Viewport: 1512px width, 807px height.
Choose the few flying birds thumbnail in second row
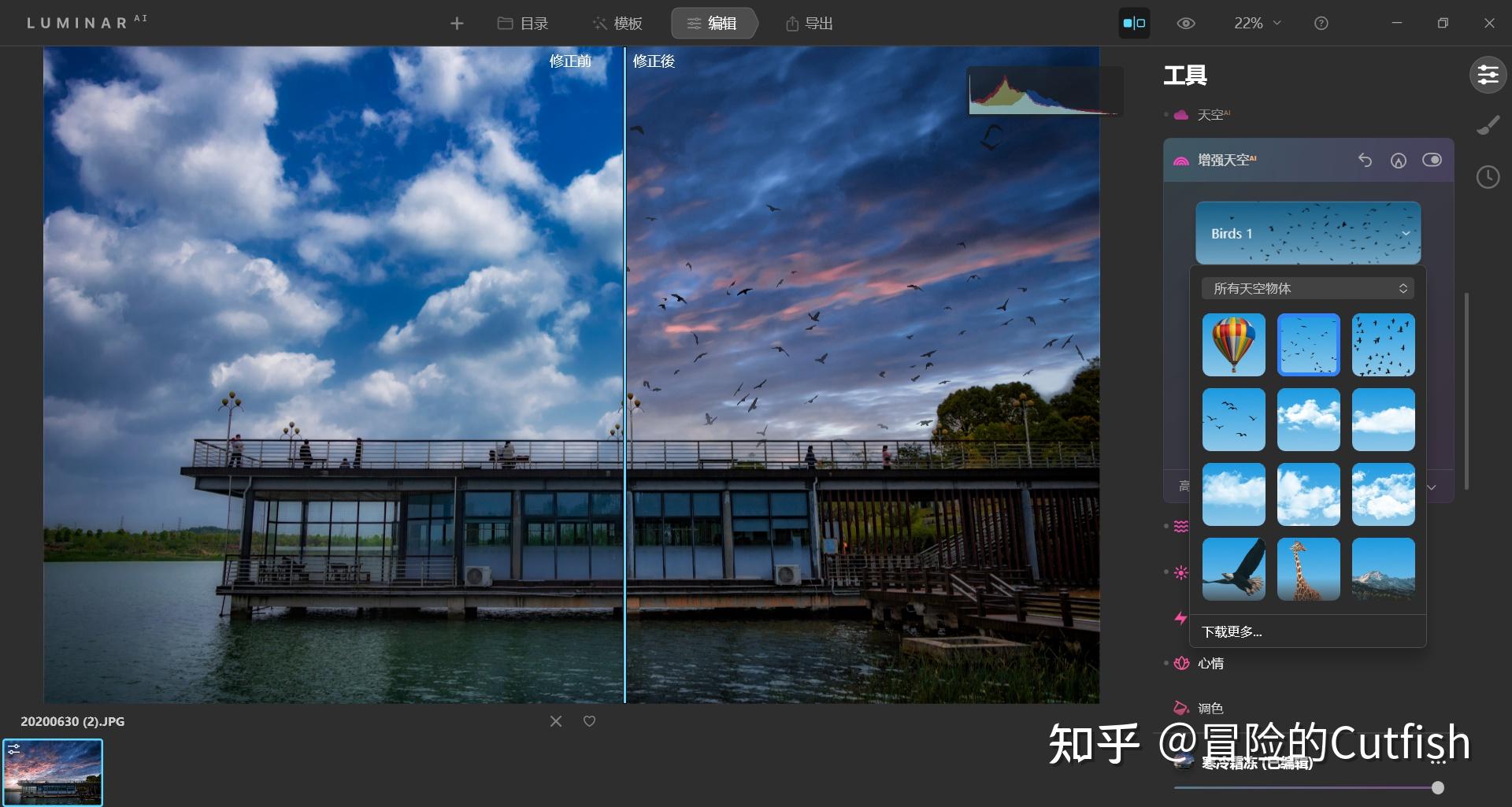click(1234, 420)
